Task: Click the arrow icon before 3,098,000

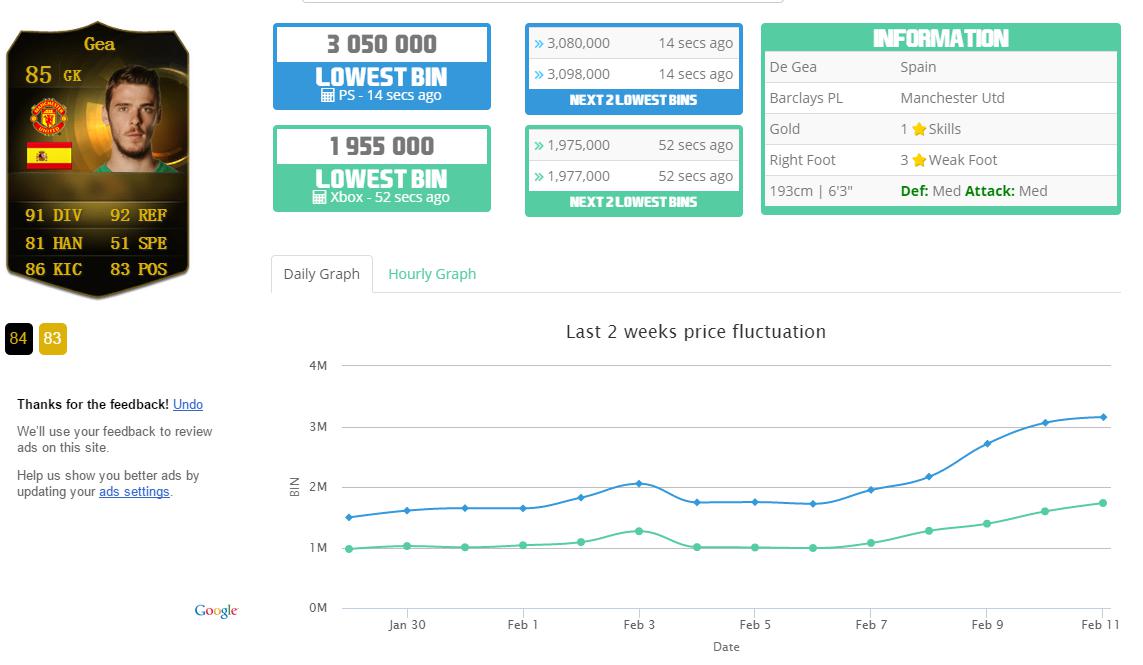Action: pos(539,74)
